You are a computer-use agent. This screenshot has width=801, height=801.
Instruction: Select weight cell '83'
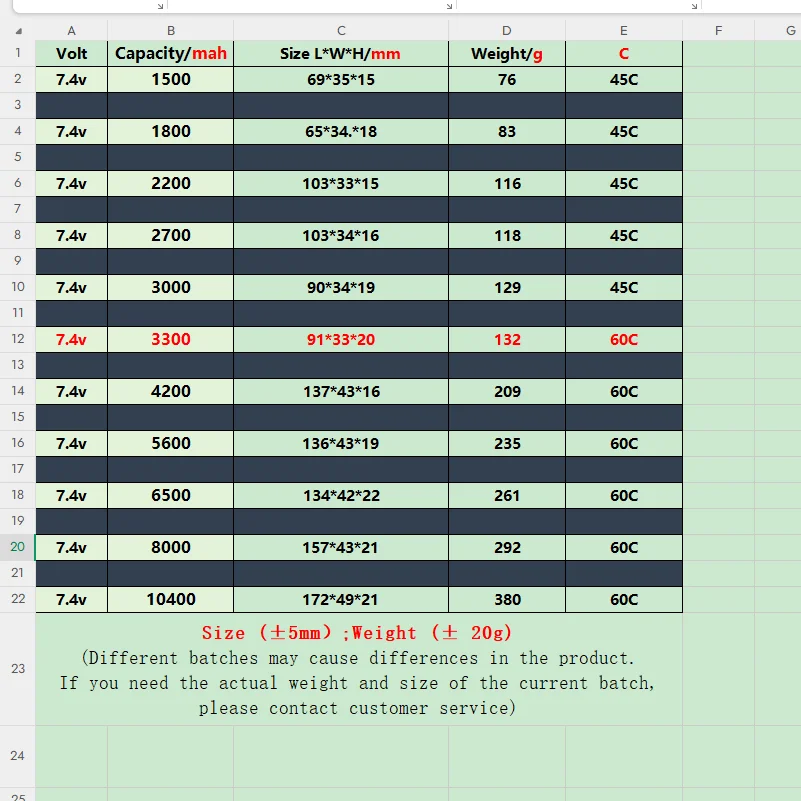click(x=507, y=132)
